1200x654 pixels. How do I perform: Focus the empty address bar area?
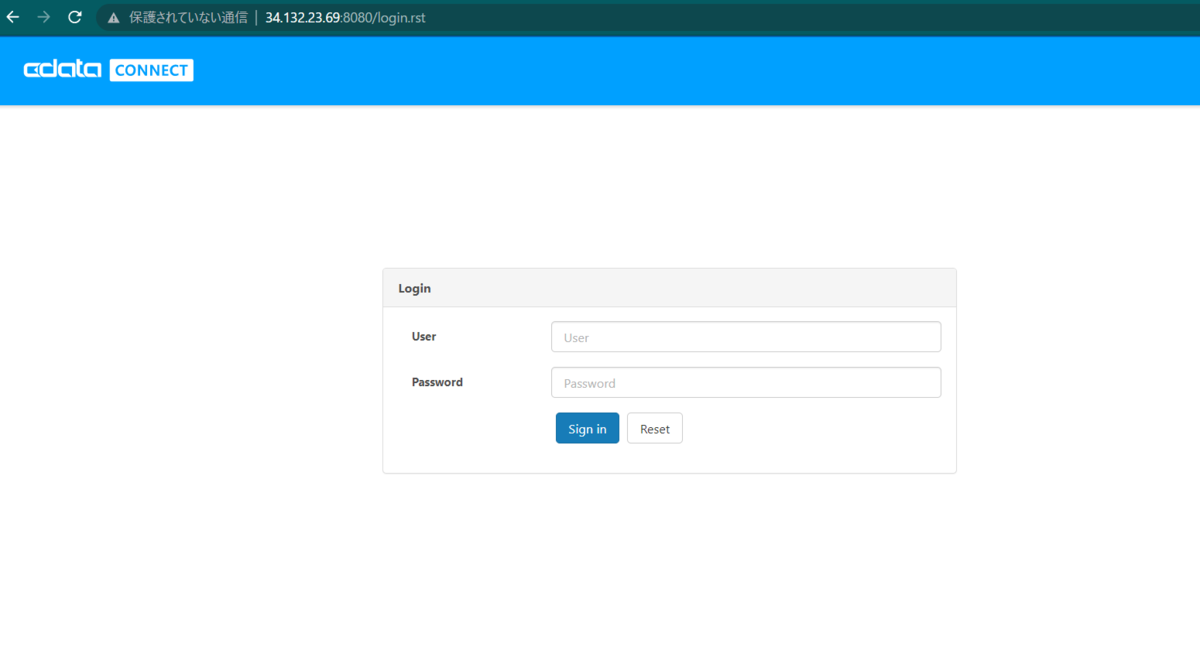click(800, 18)
